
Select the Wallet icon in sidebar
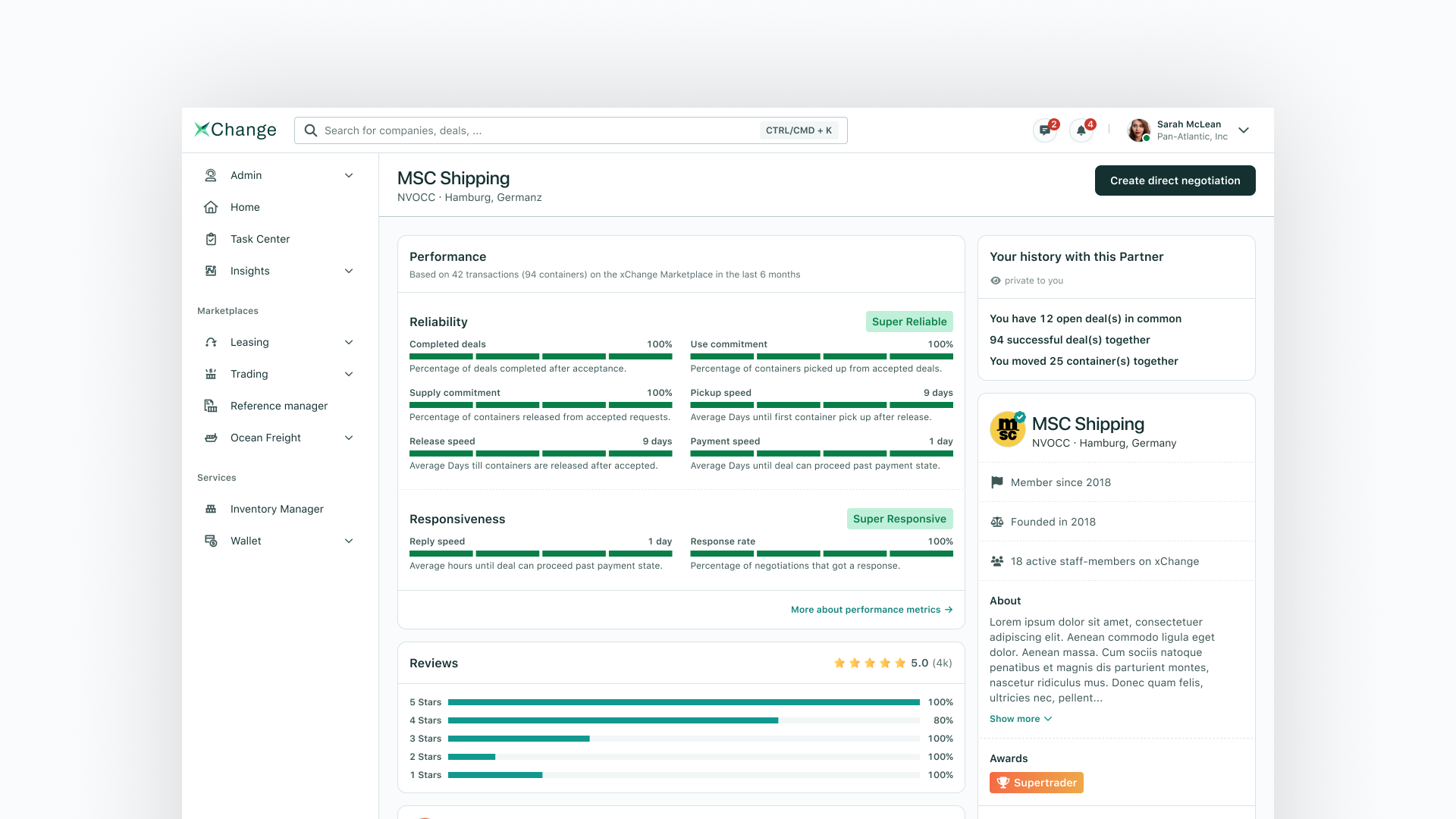[x=211, y=541]
